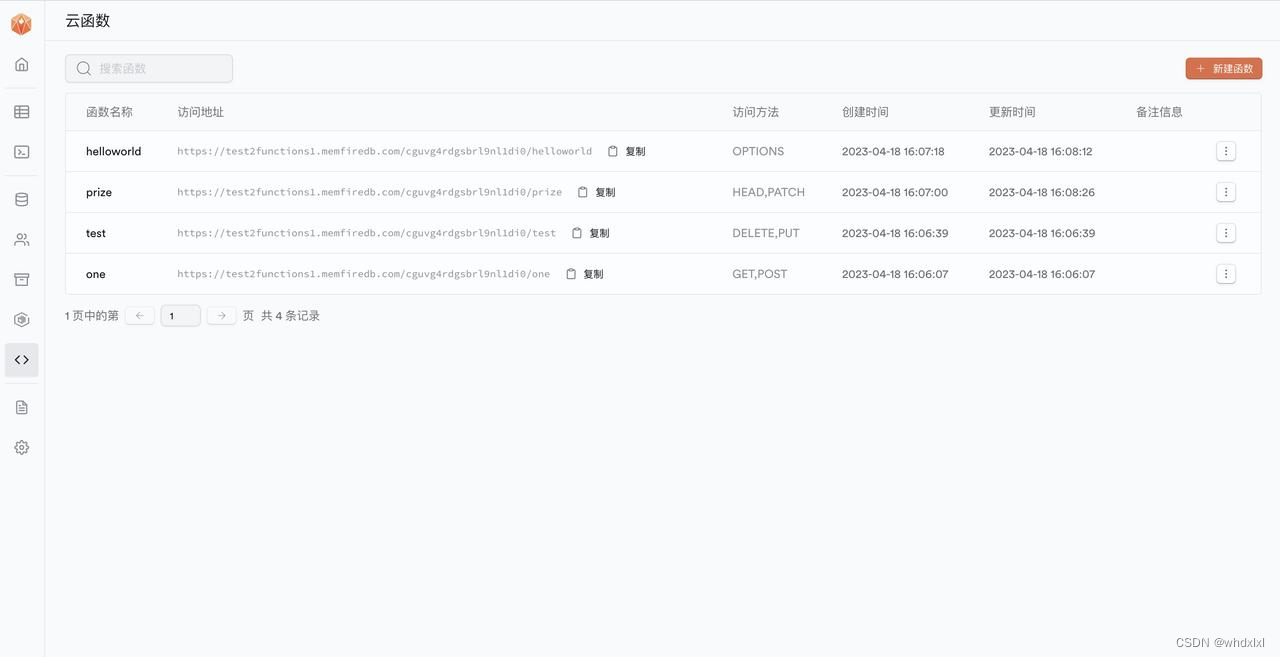Select the cloud functions code icon

tap(21, 359)
